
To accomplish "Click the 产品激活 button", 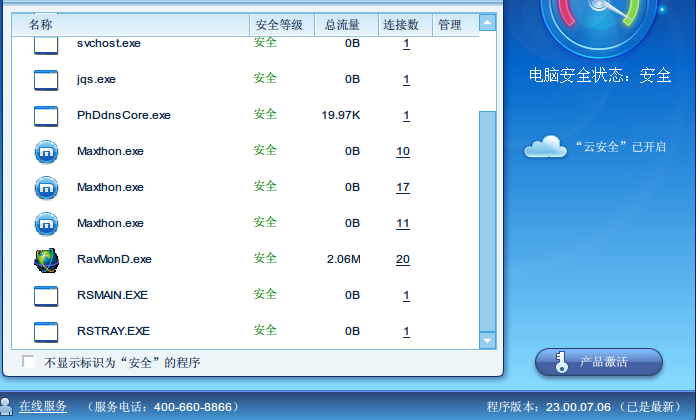I will (x=599, y=362).
